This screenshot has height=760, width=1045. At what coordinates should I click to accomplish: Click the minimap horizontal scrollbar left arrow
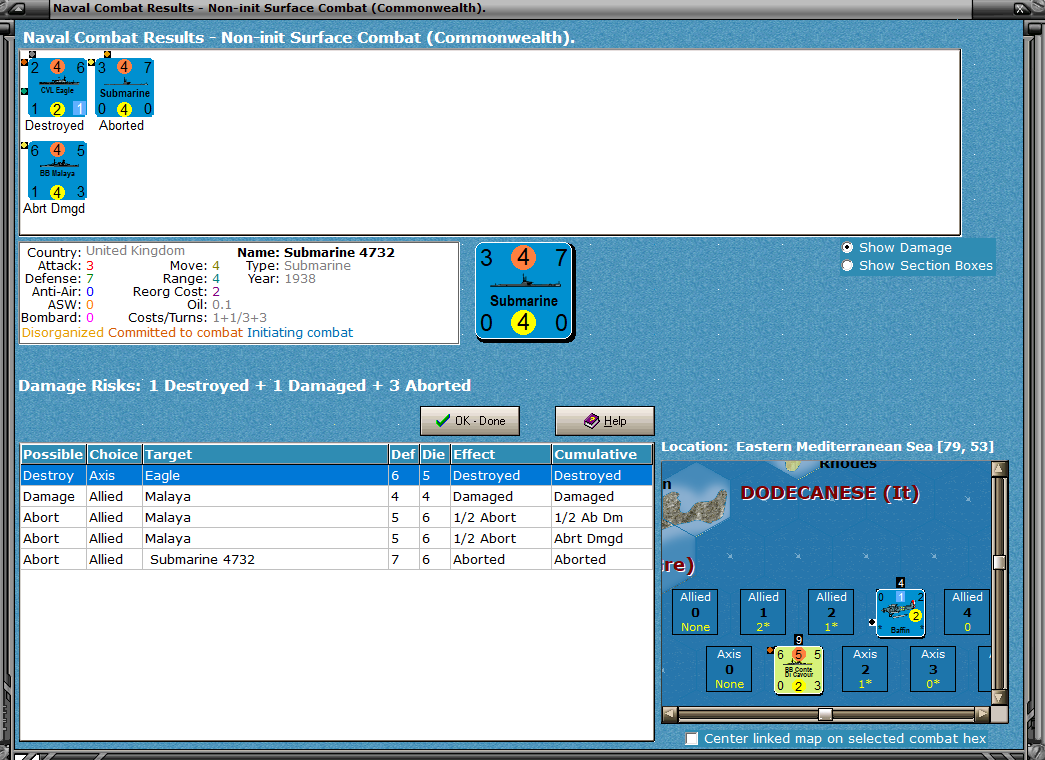click(x=670, y=714)
